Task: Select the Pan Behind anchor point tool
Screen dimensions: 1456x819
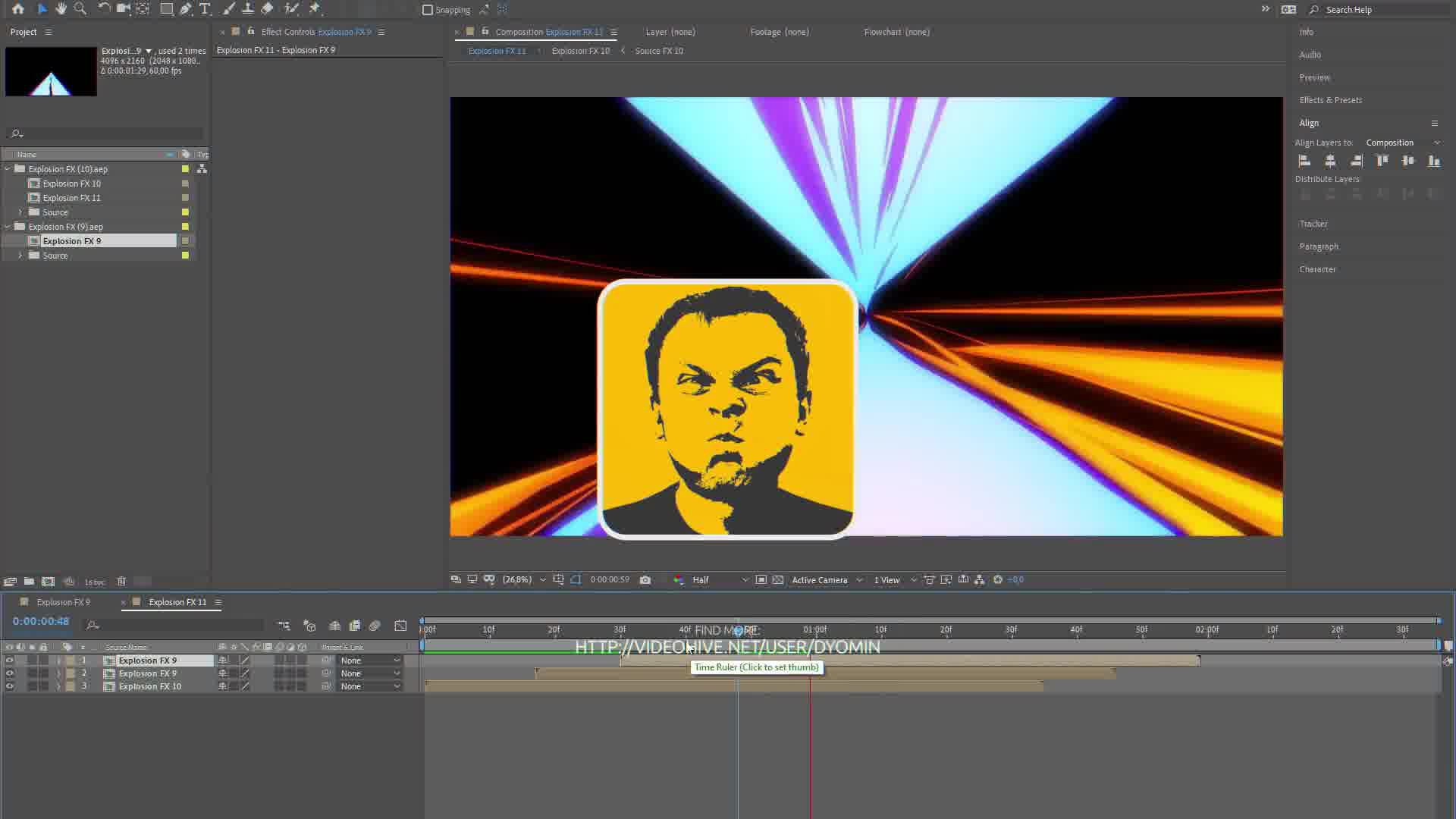Action: (x=143, y=9)
